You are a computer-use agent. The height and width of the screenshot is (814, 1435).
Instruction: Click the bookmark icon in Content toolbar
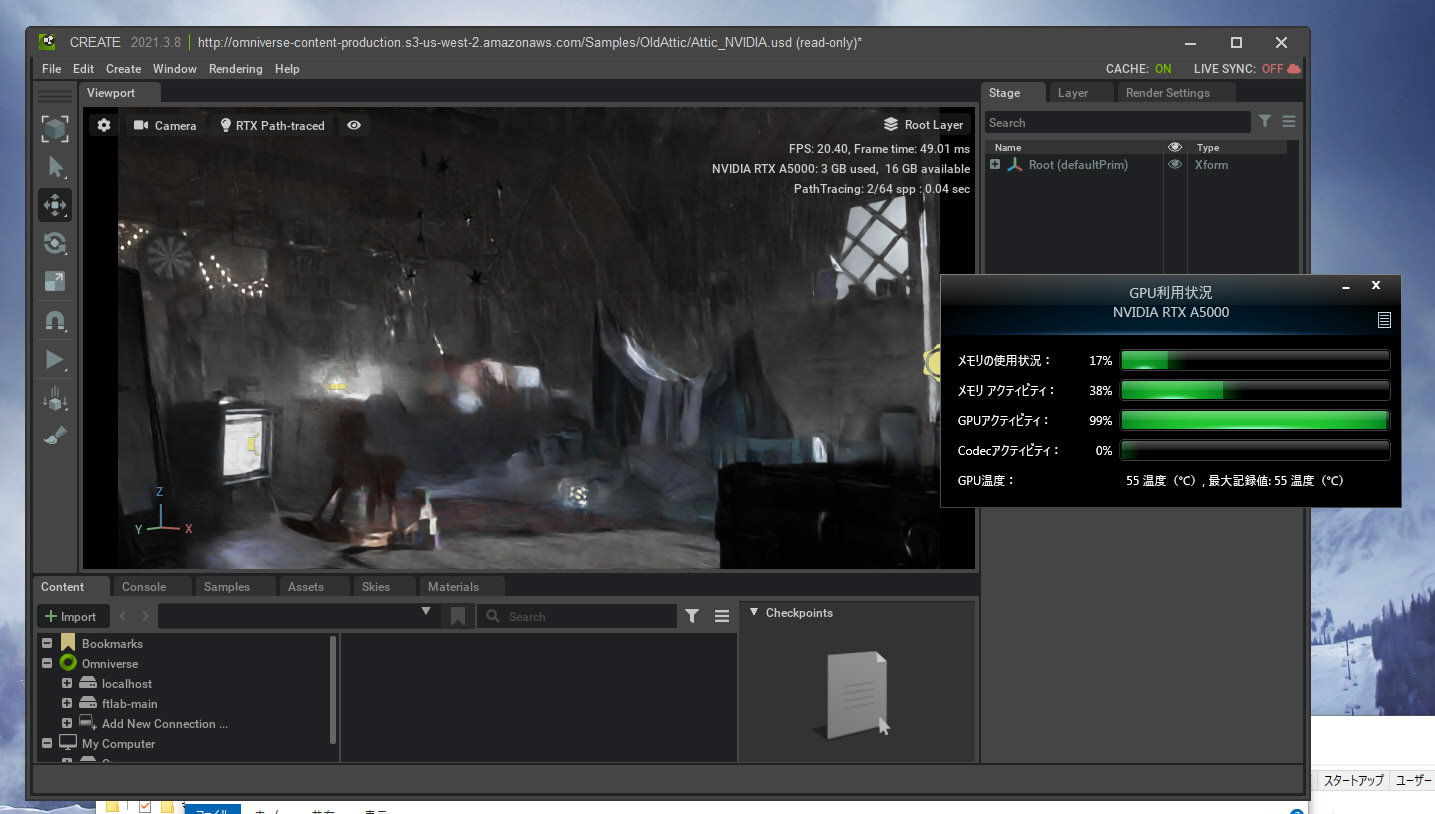(458, 616)
